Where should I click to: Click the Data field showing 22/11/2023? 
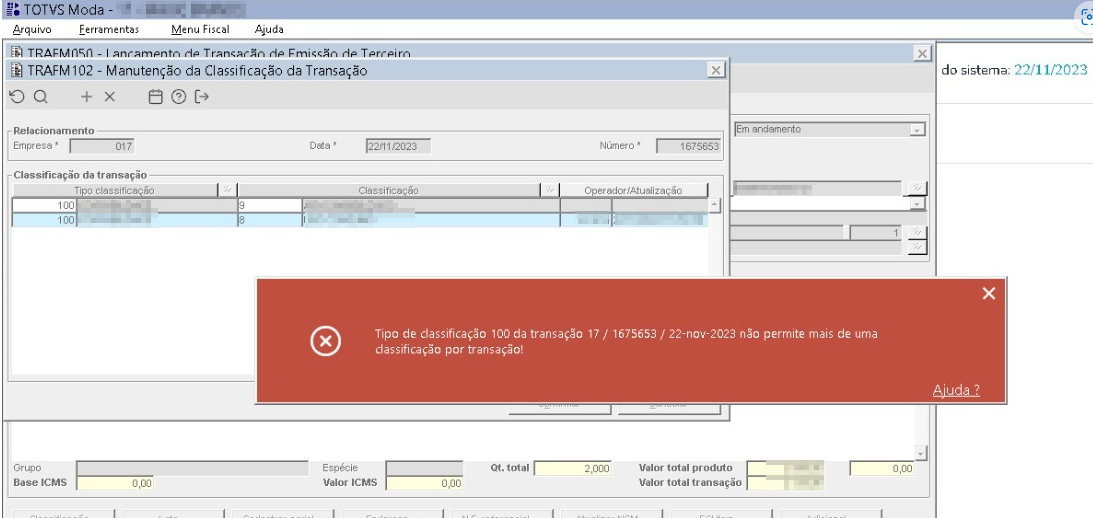pyautogui.click(x=398, y=146)
